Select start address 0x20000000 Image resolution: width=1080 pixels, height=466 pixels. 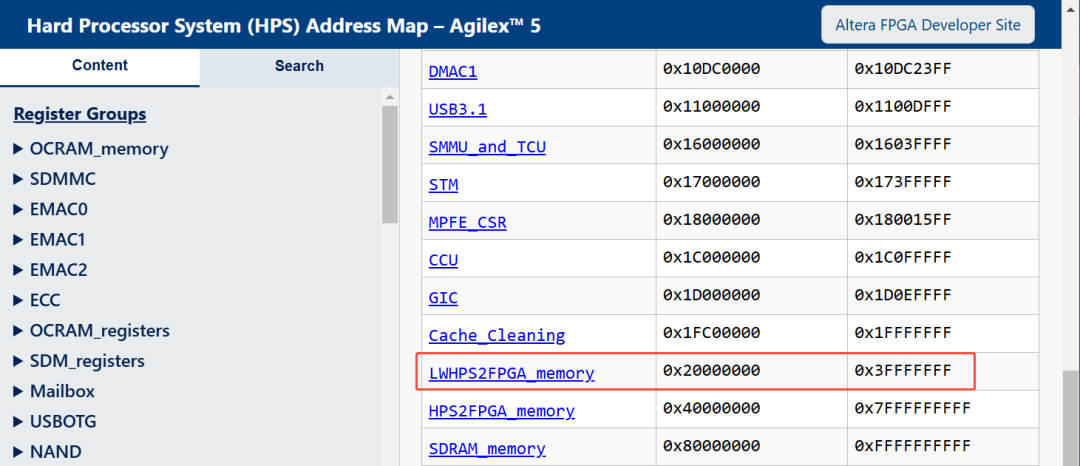[x=712, y=371]
